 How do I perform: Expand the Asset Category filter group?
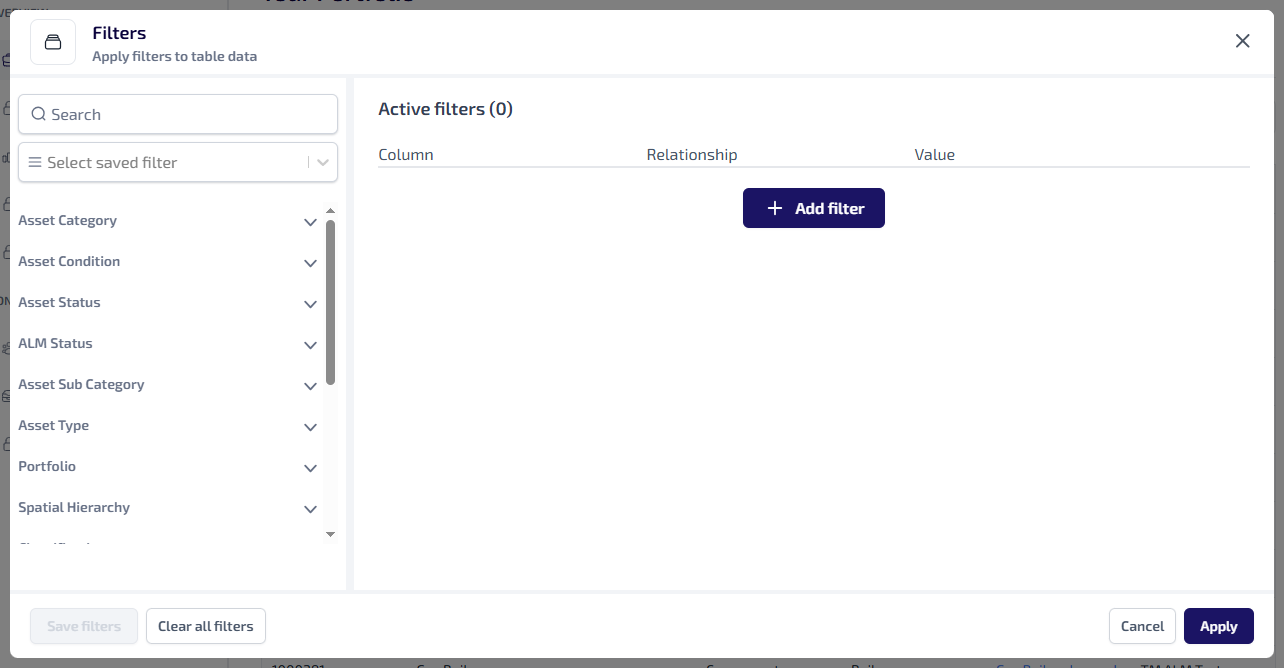point(310,222)
